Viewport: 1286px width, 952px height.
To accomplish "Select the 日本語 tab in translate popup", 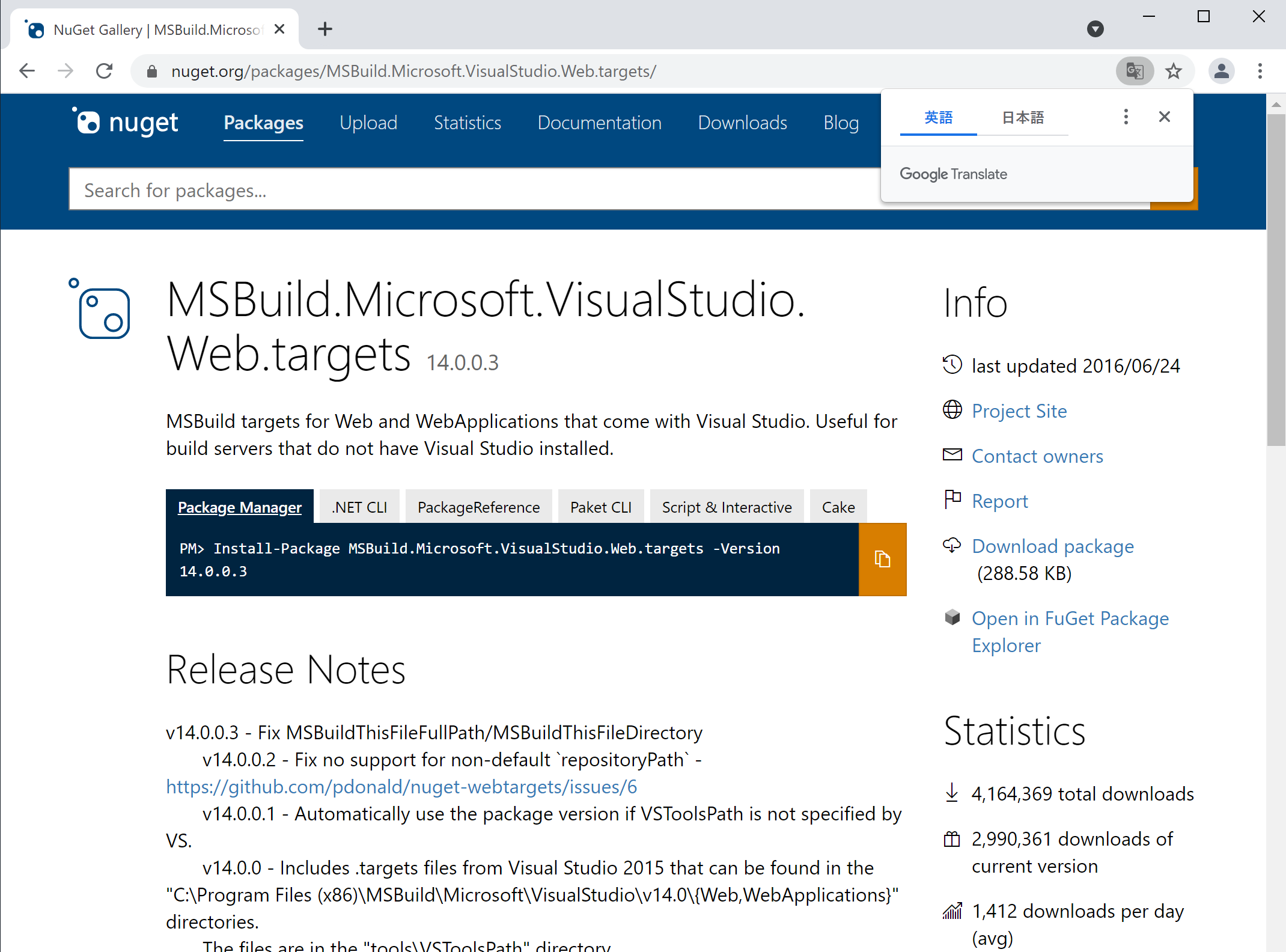I will (x=1023, y=117).
